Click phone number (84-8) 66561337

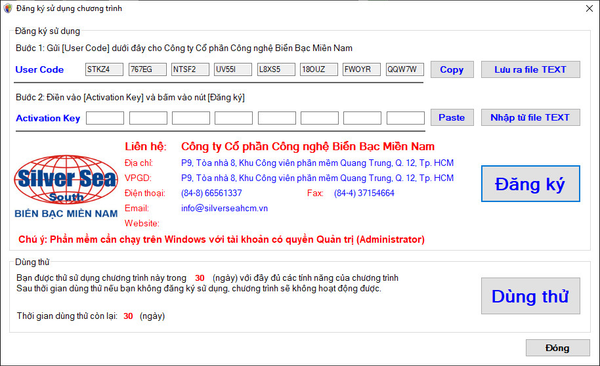211,193
